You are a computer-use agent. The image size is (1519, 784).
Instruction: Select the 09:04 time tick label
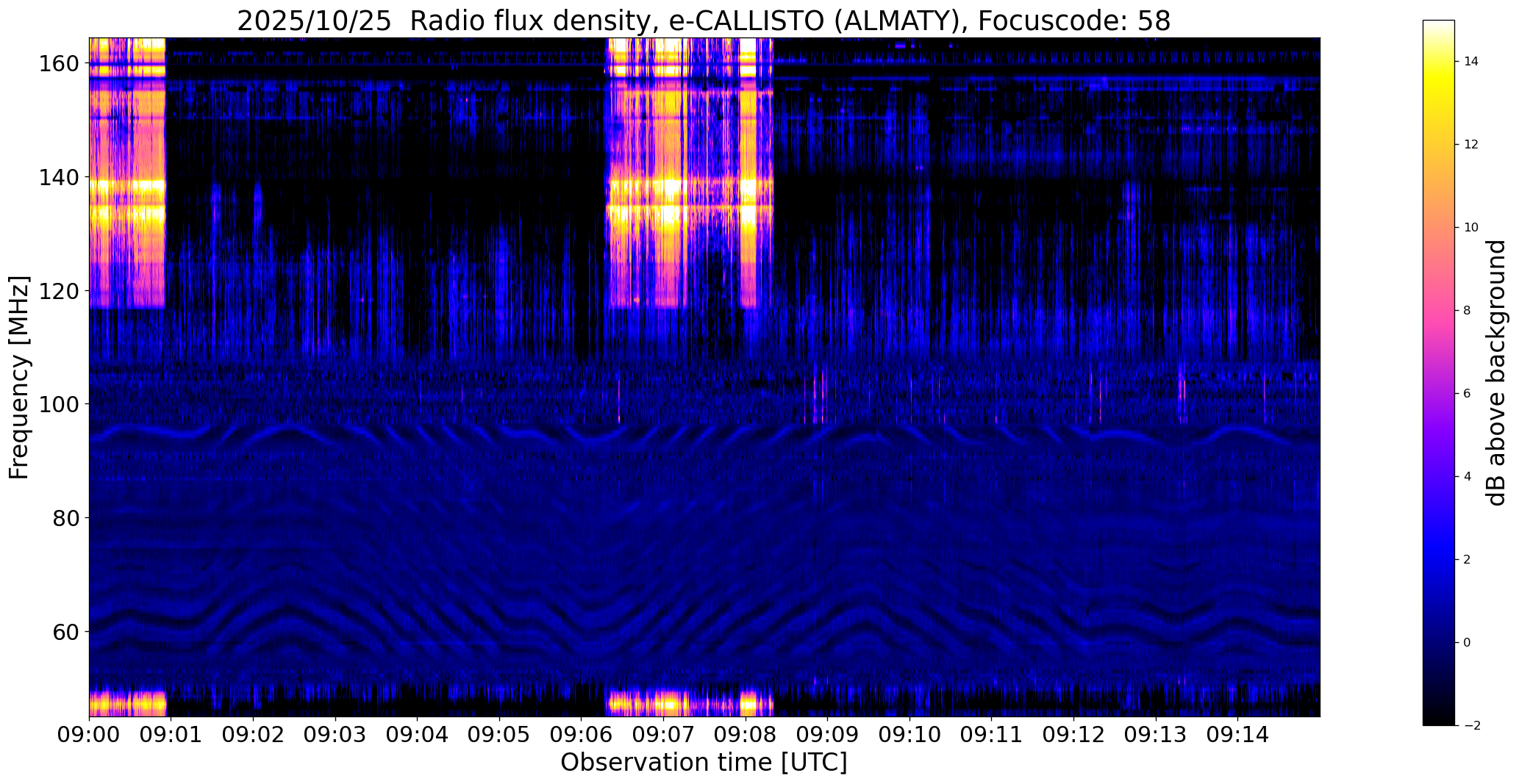point(418,734)
